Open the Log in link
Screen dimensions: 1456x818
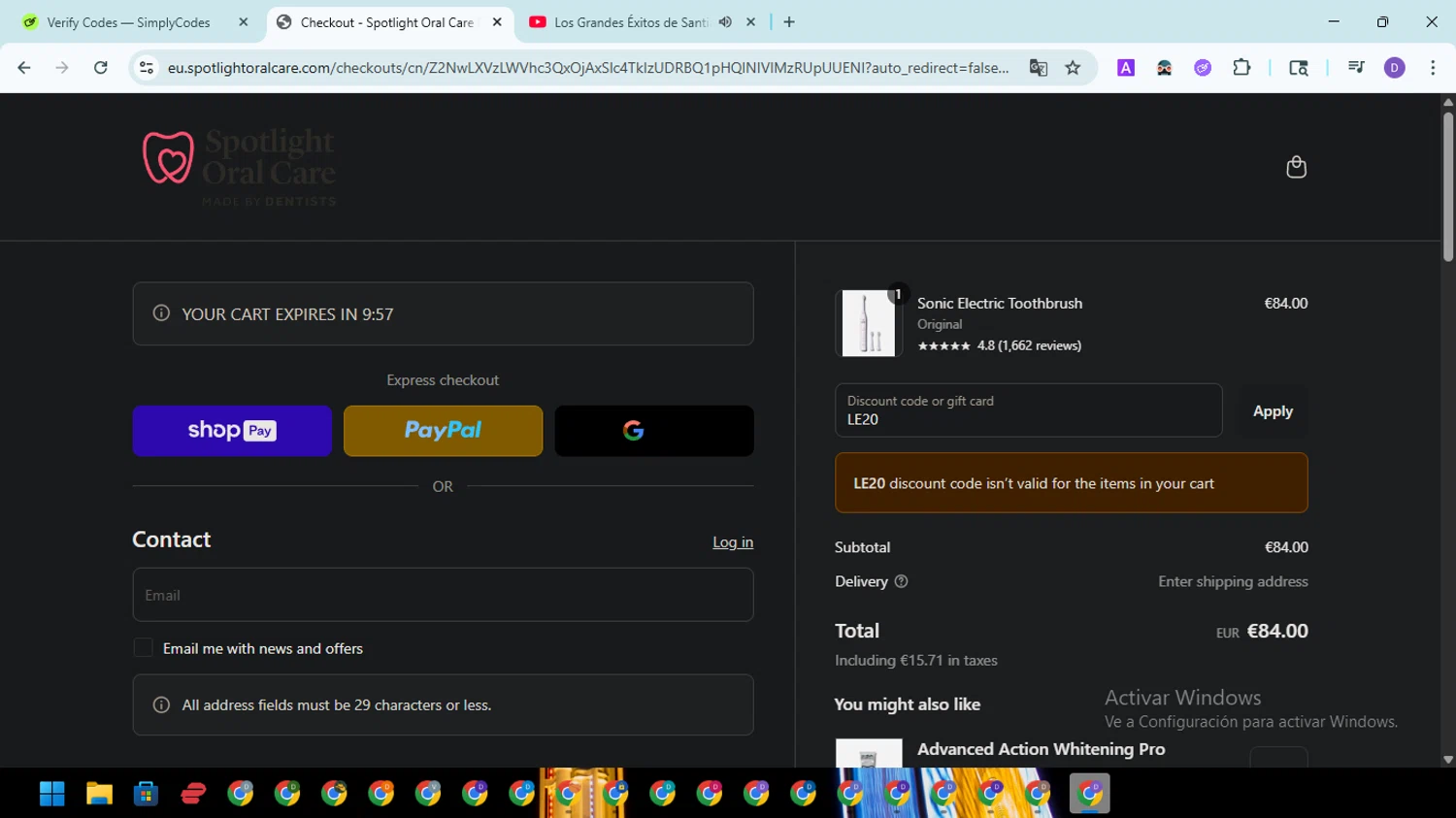[x=733, y=542]
